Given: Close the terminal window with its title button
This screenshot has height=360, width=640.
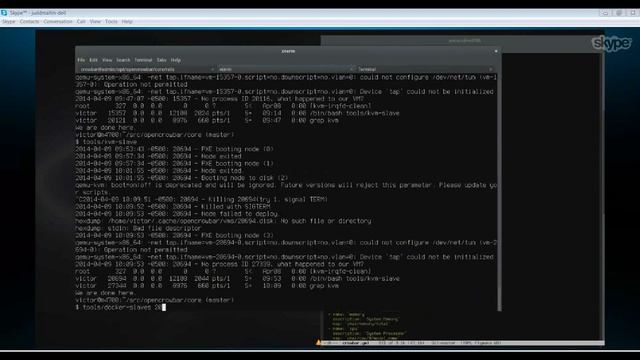Looking at the screenshot, I should (x=496, y=51).
